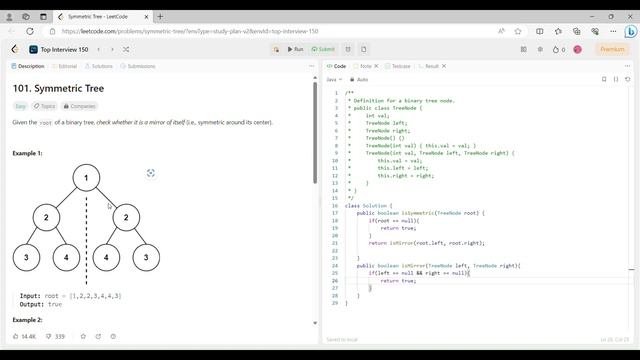This screenshot has height=360, width=640.
Task: Switch to the Editorial tab
Action: pos(64,66)
